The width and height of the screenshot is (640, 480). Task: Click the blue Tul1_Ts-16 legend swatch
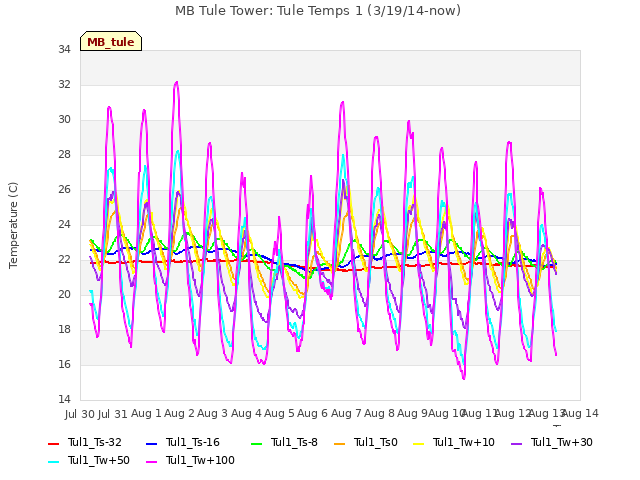(x=151, y=444)
